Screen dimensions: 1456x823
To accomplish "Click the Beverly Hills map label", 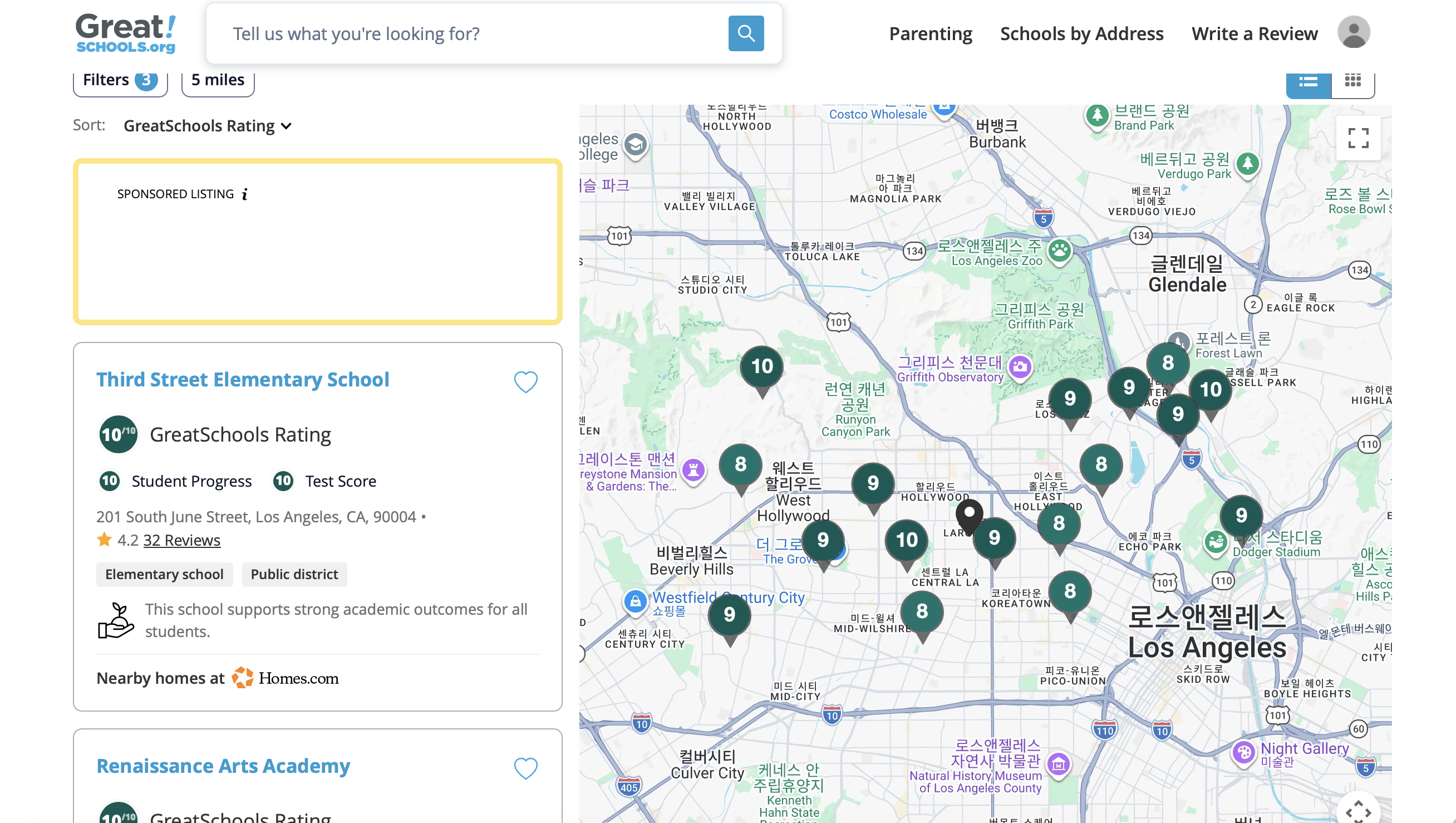I will [691, 561].
